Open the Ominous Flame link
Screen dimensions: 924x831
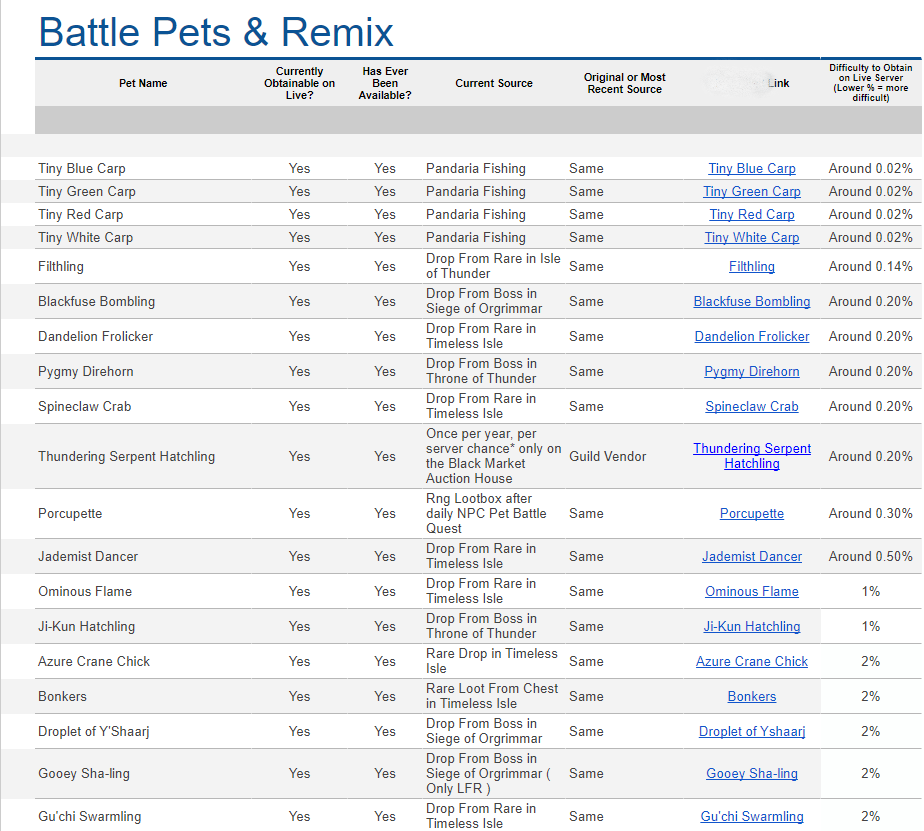tap(751, 591)
